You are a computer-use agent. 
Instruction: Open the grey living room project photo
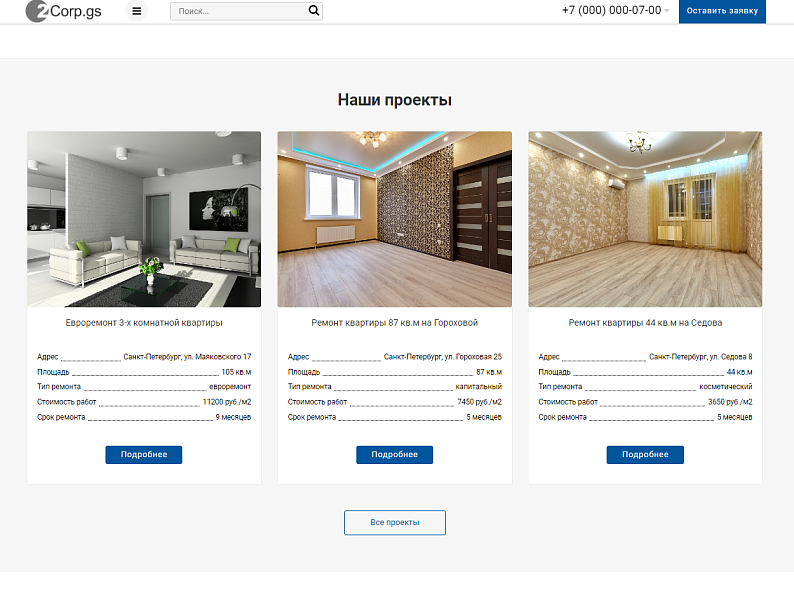[144, 219]
